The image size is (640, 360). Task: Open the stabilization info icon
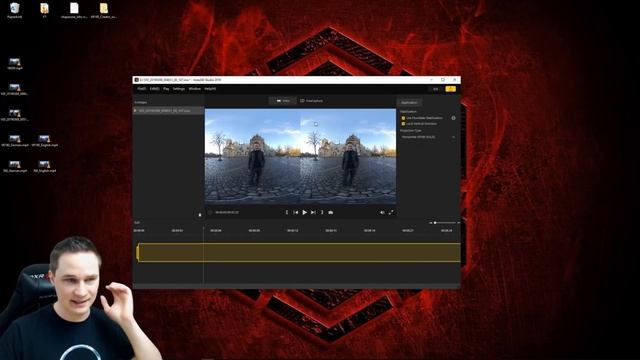coord(453,118)
